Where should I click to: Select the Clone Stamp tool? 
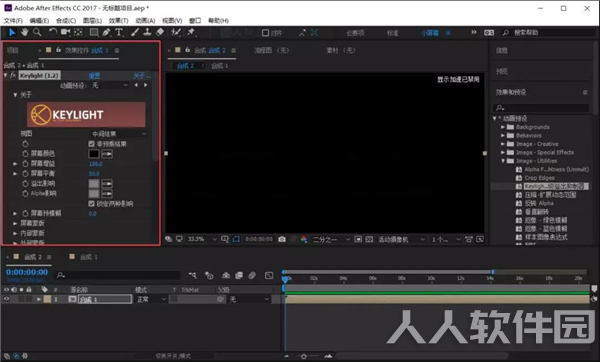[147, 33]
